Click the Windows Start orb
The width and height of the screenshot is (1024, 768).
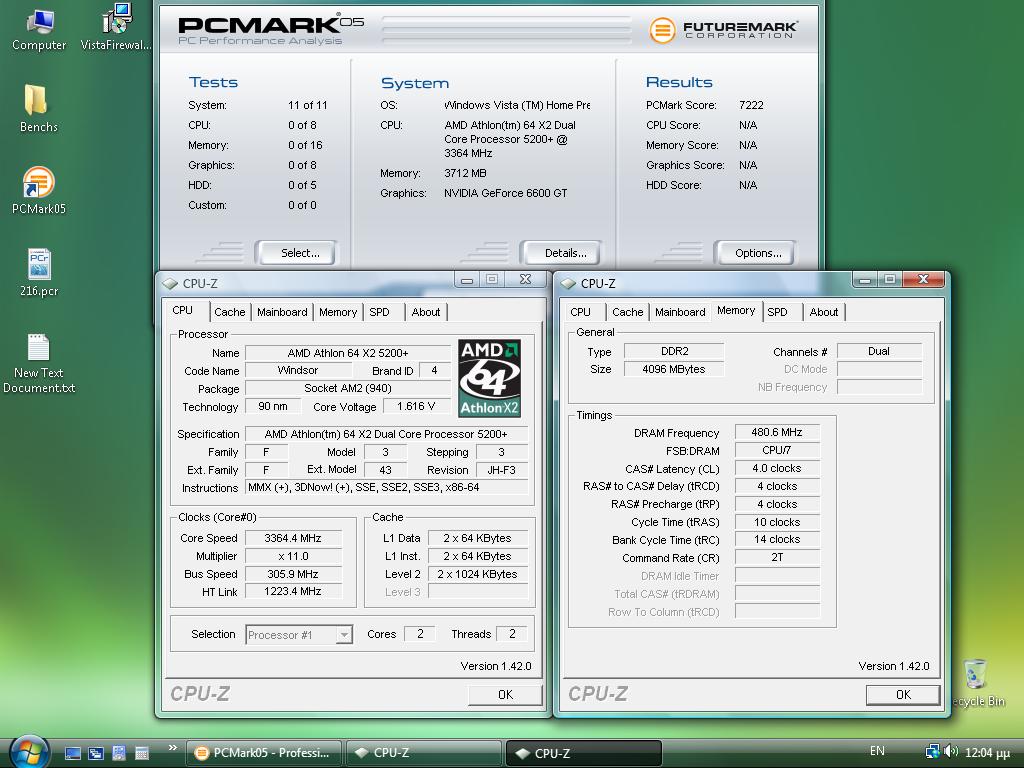29,752
